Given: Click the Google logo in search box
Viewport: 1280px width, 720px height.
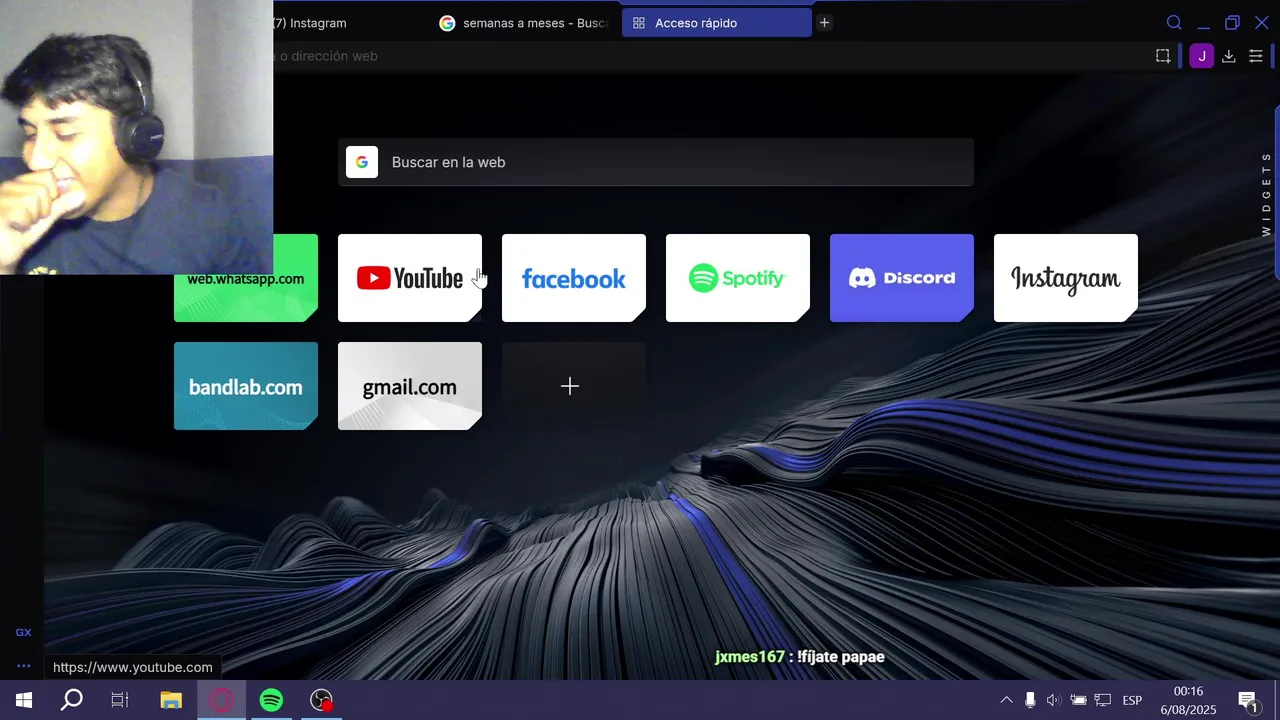Looking at the screenshot, I should click(x=362, y=162).
